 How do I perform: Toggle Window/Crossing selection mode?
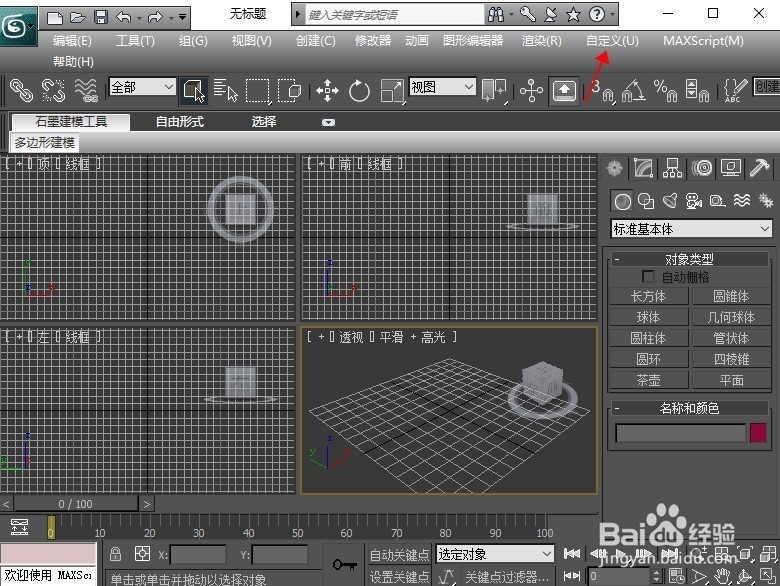pyautogui.click(x=290, y=91)
